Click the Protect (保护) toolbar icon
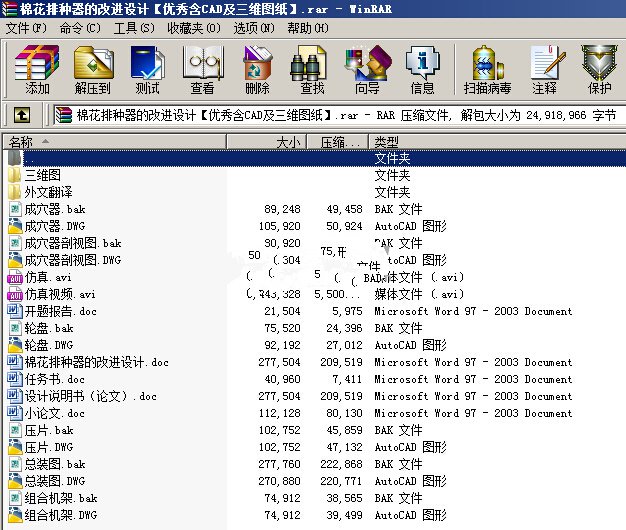This screenshot has height=530, width=626. [599, 69]
